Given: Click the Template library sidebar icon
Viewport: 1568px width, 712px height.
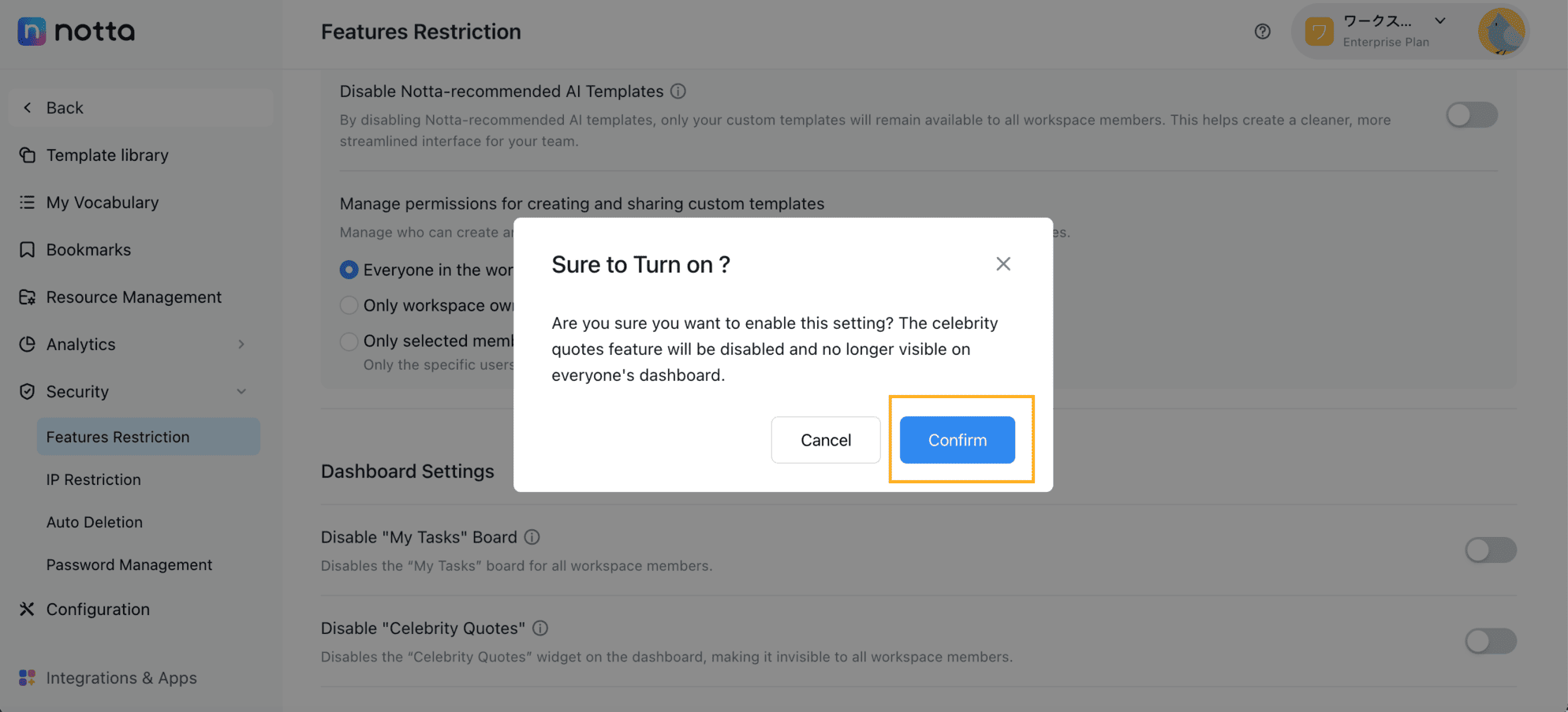Looking at the screenshot, I should 27,155.
